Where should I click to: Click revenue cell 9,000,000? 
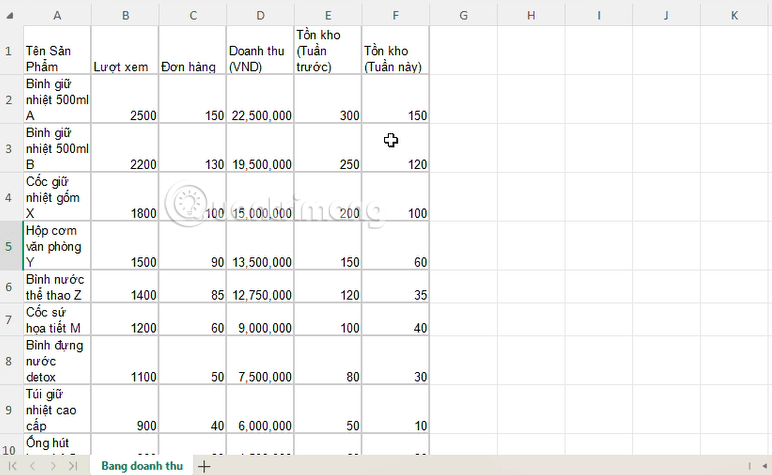pyautogui.click(x=260, y=319)
